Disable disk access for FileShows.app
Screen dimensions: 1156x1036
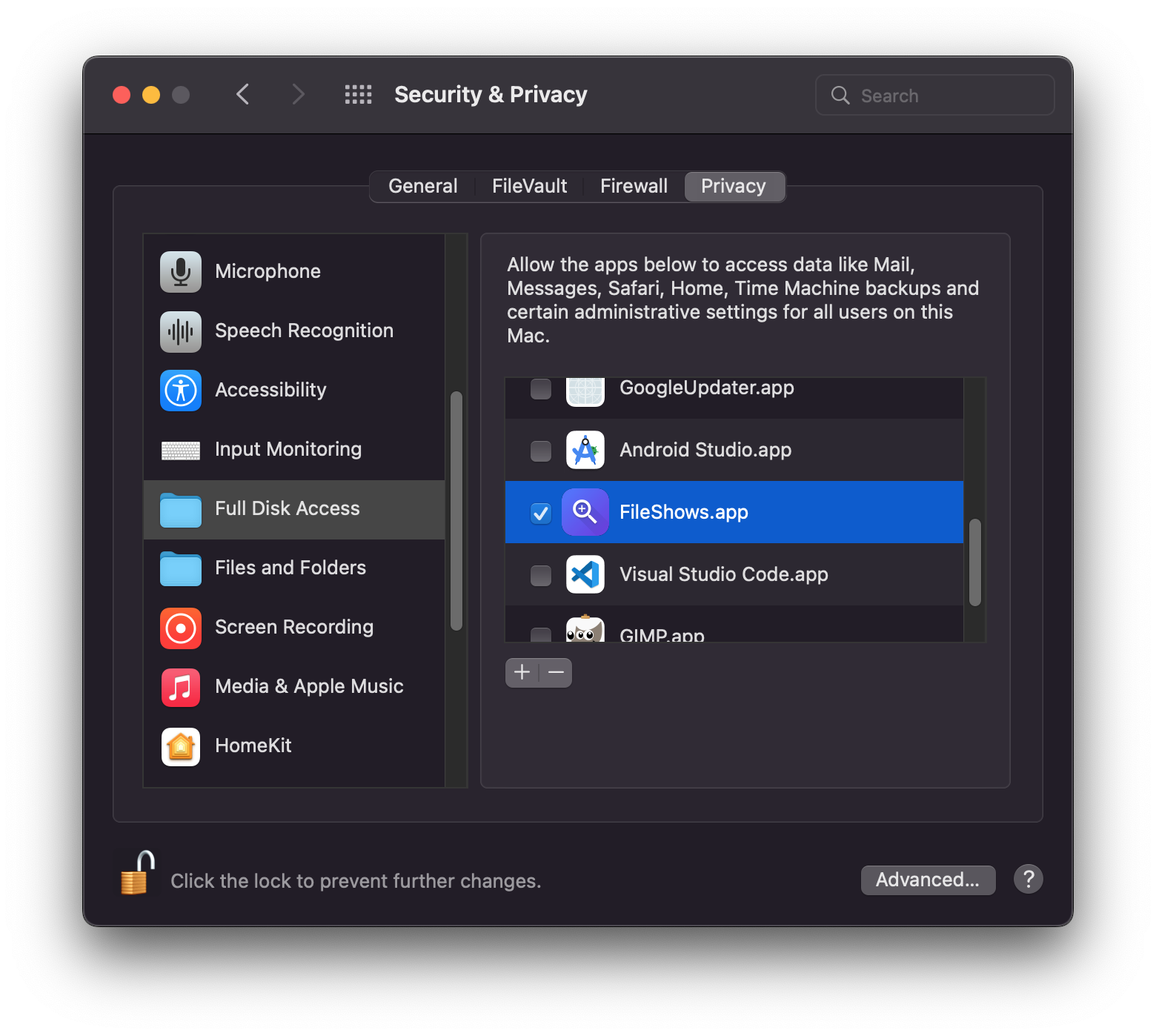541,513
